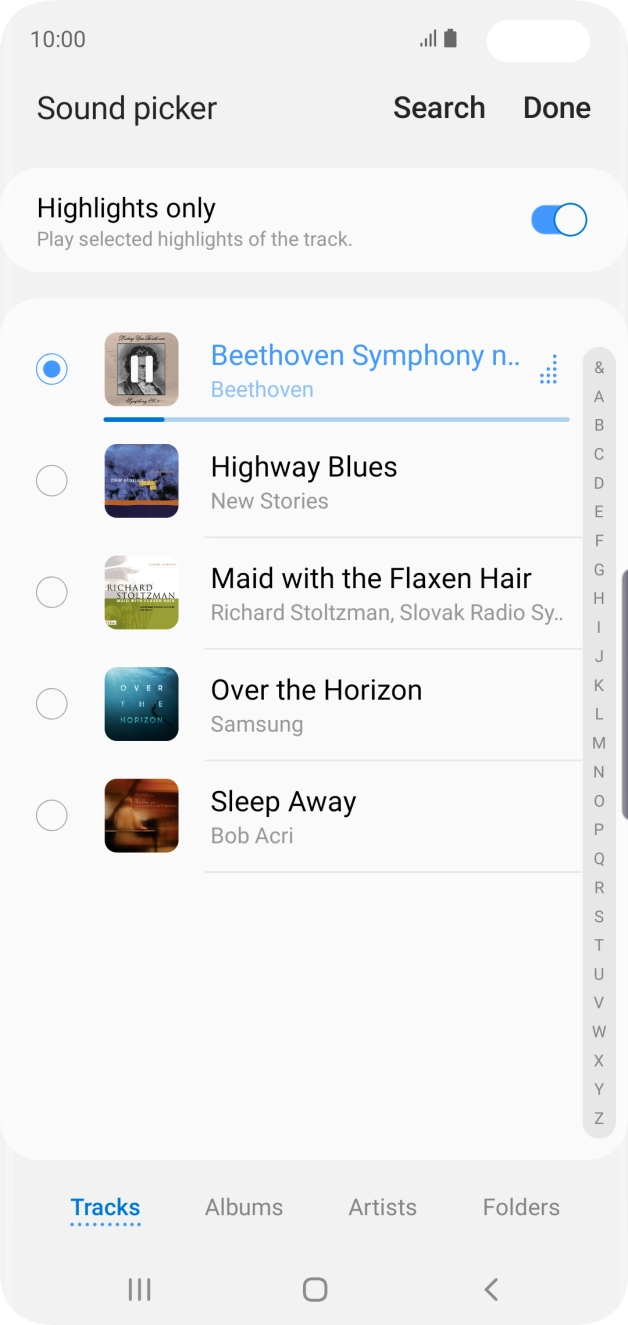
Task: Pause the Beethoven Symphony preview
Action: (141, 369)
